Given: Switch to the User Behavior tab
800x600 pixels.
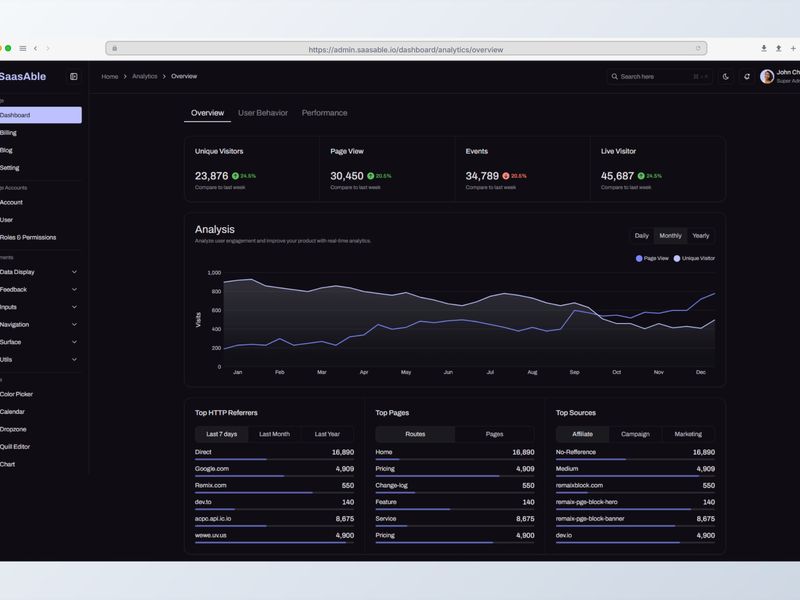Looking at the screenshot, I should 263,113.
